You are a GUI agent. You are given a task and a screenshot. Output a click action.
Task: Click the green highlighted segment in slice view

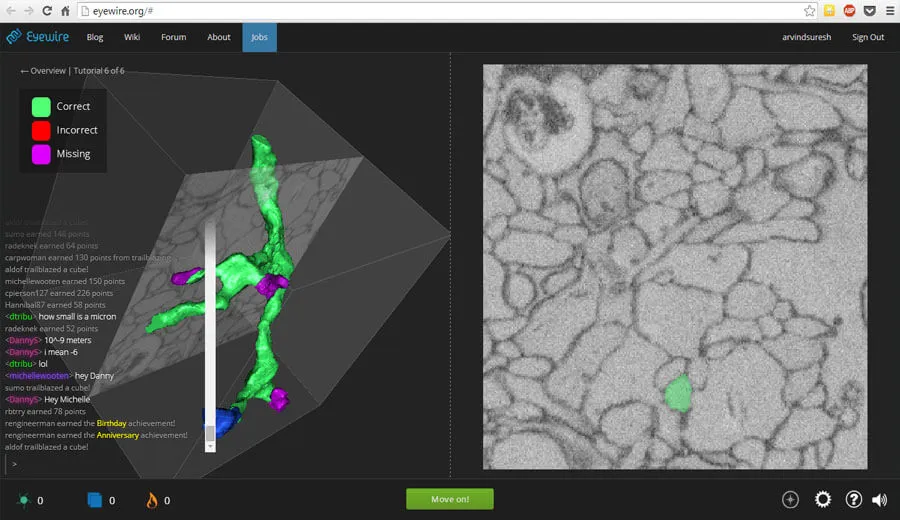(678, 393)
